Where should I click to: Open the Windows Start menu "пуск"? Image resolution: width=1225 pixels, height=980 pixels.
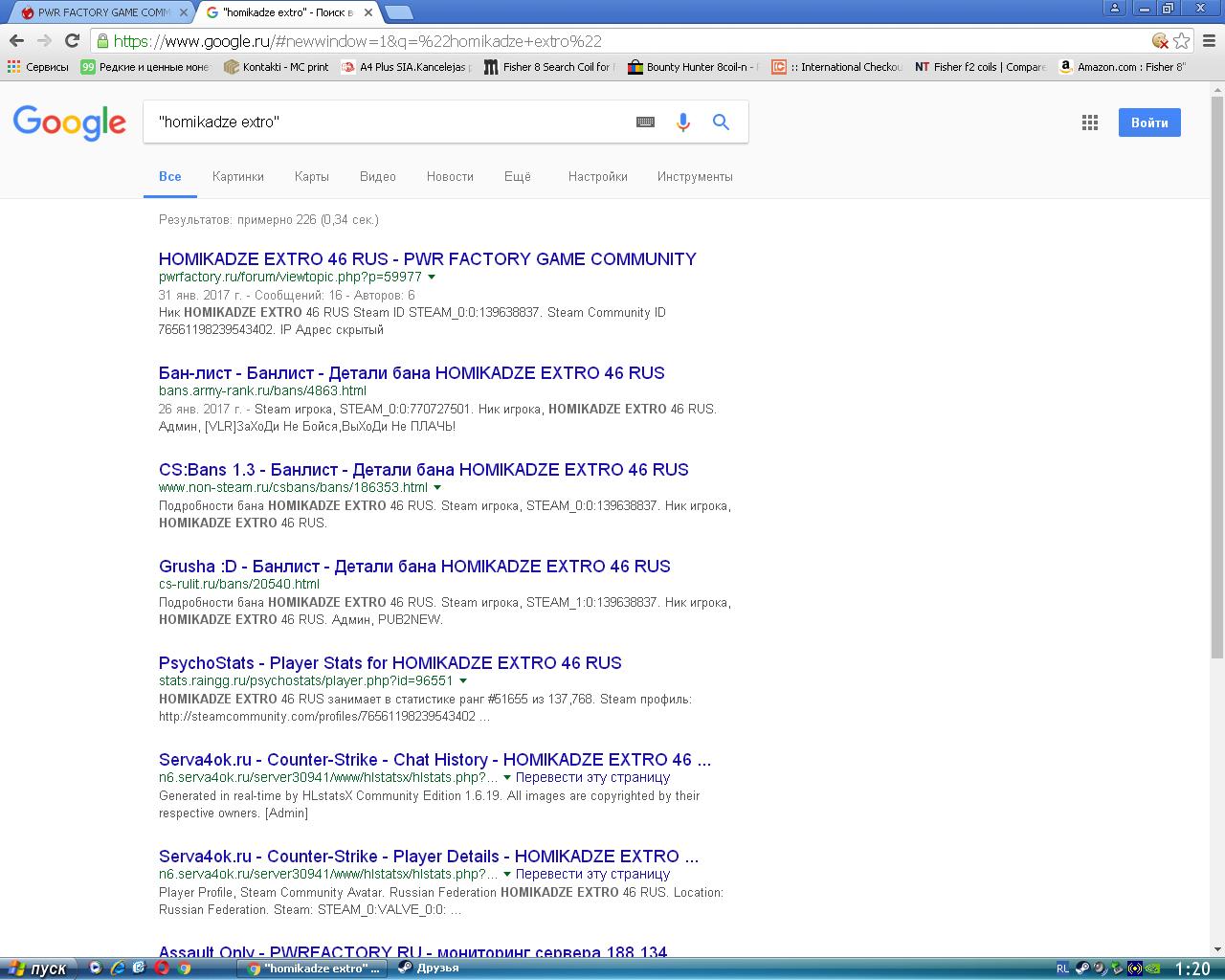point(38,969)
